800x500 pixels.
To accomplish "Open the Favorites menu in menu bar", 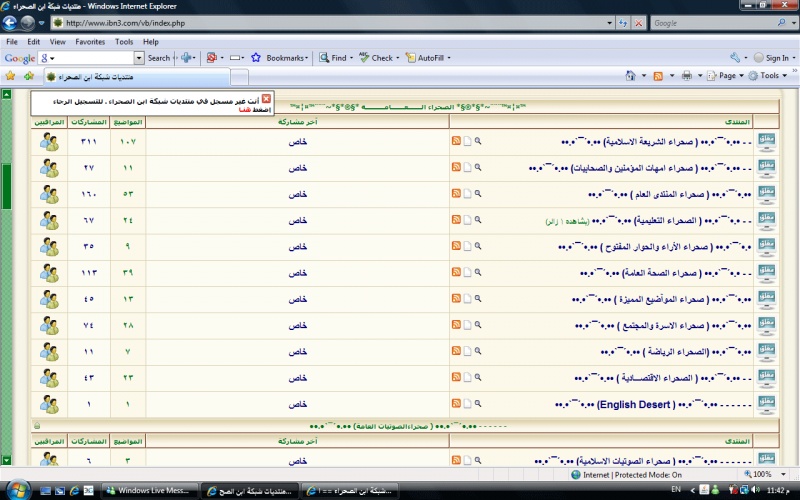I will (x=89, y=42).
